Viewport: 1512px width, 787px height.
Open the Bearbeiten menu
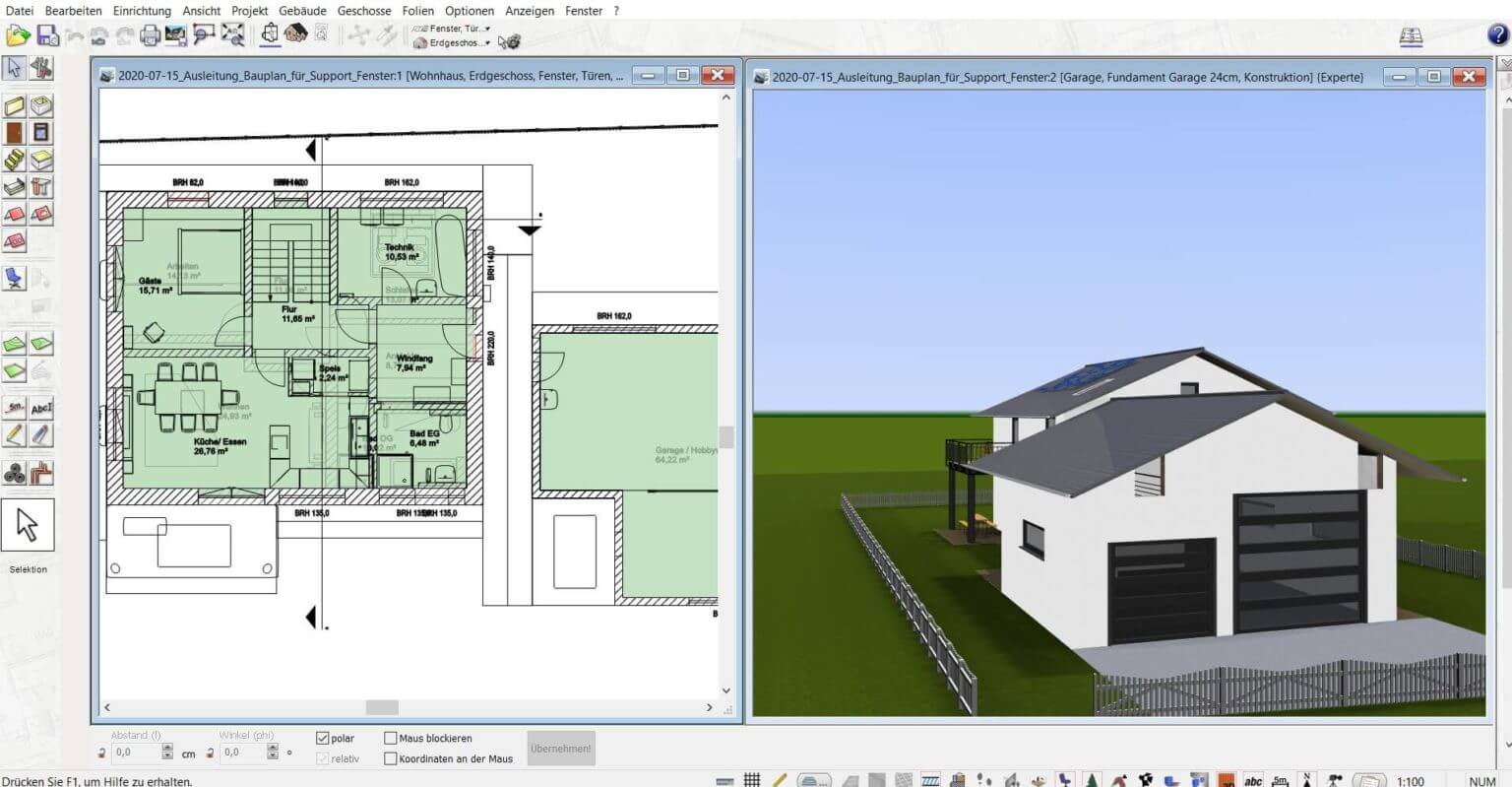tap(73, 11)
